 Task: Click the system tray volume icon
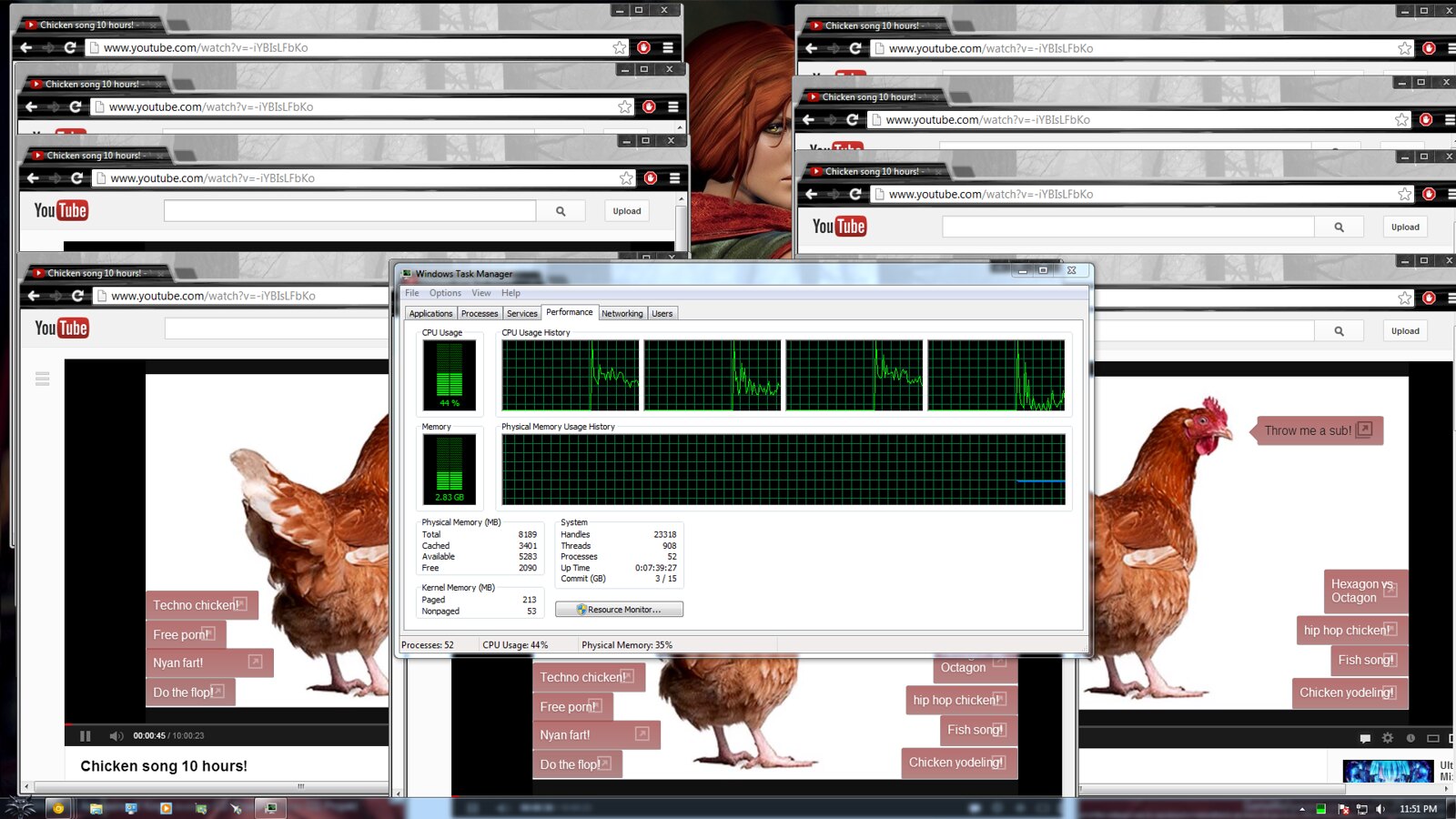1380,809
